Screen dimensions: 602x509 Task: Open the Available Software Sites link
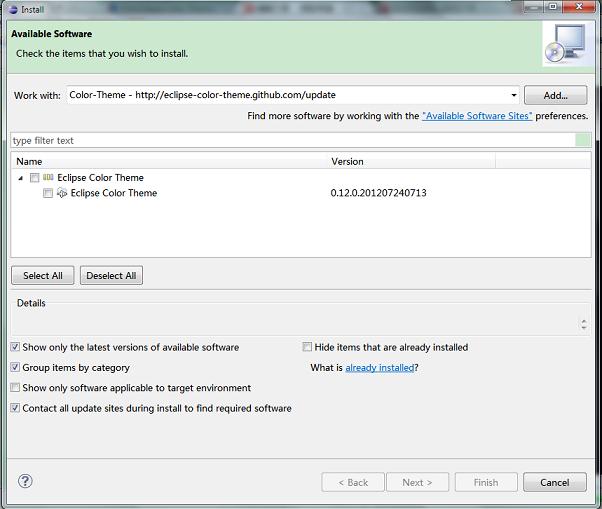[477, 116]
